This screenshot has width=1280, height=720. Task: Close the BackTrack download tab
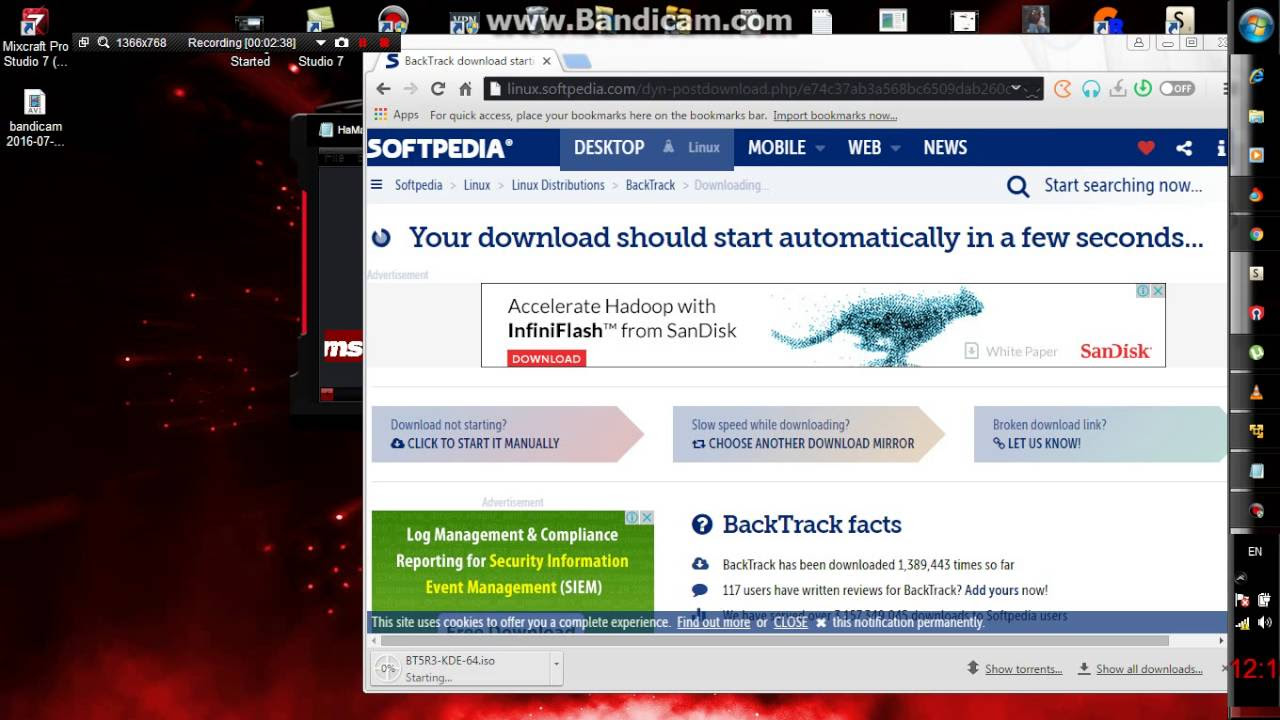tap(548, 61)
